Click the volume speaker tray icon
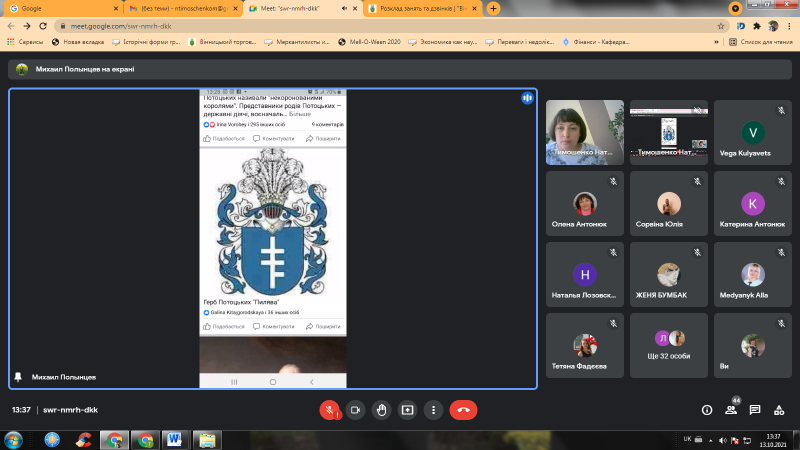The image size is (800, 450). coord(722,440)
